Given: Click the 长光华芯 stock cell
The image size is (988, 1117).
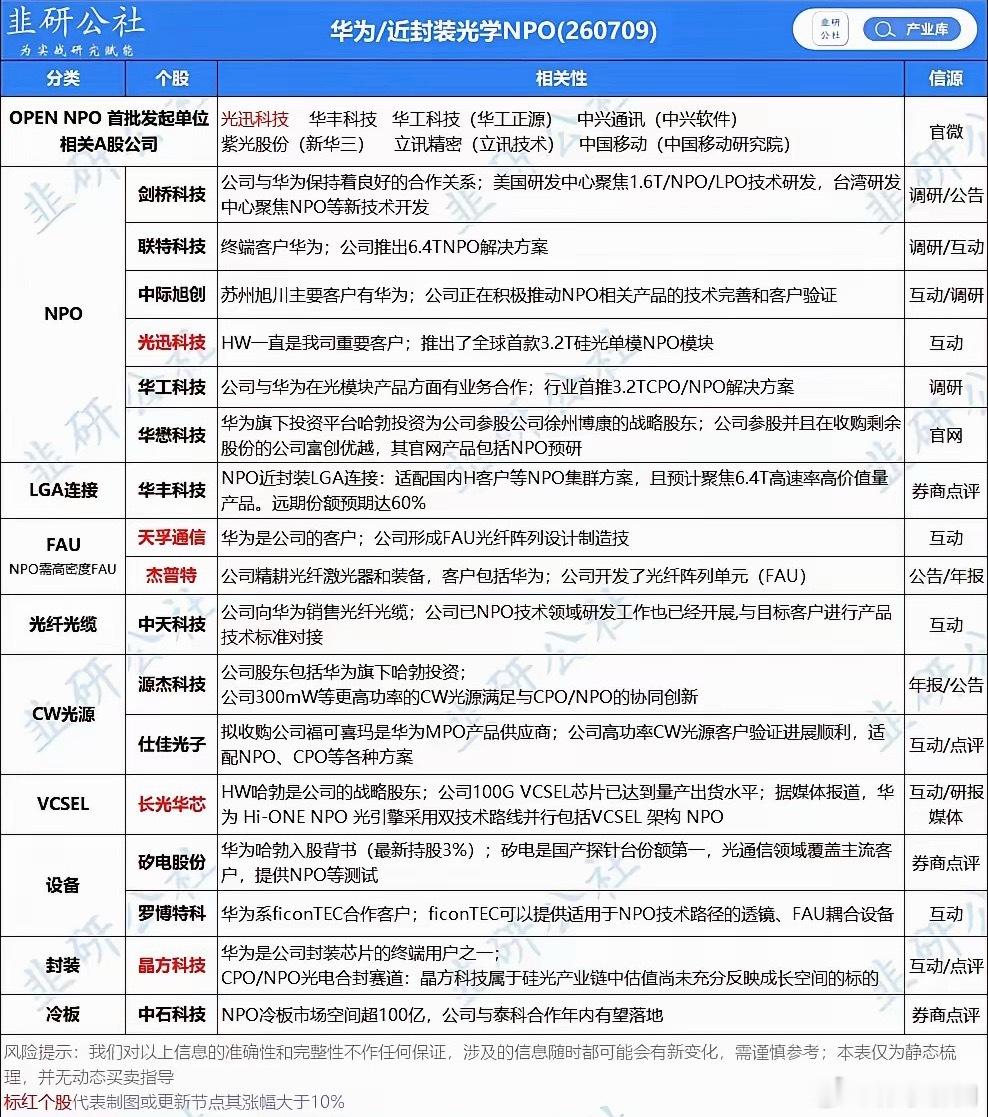Looking at the screenshot, I should tap(172, 804).
